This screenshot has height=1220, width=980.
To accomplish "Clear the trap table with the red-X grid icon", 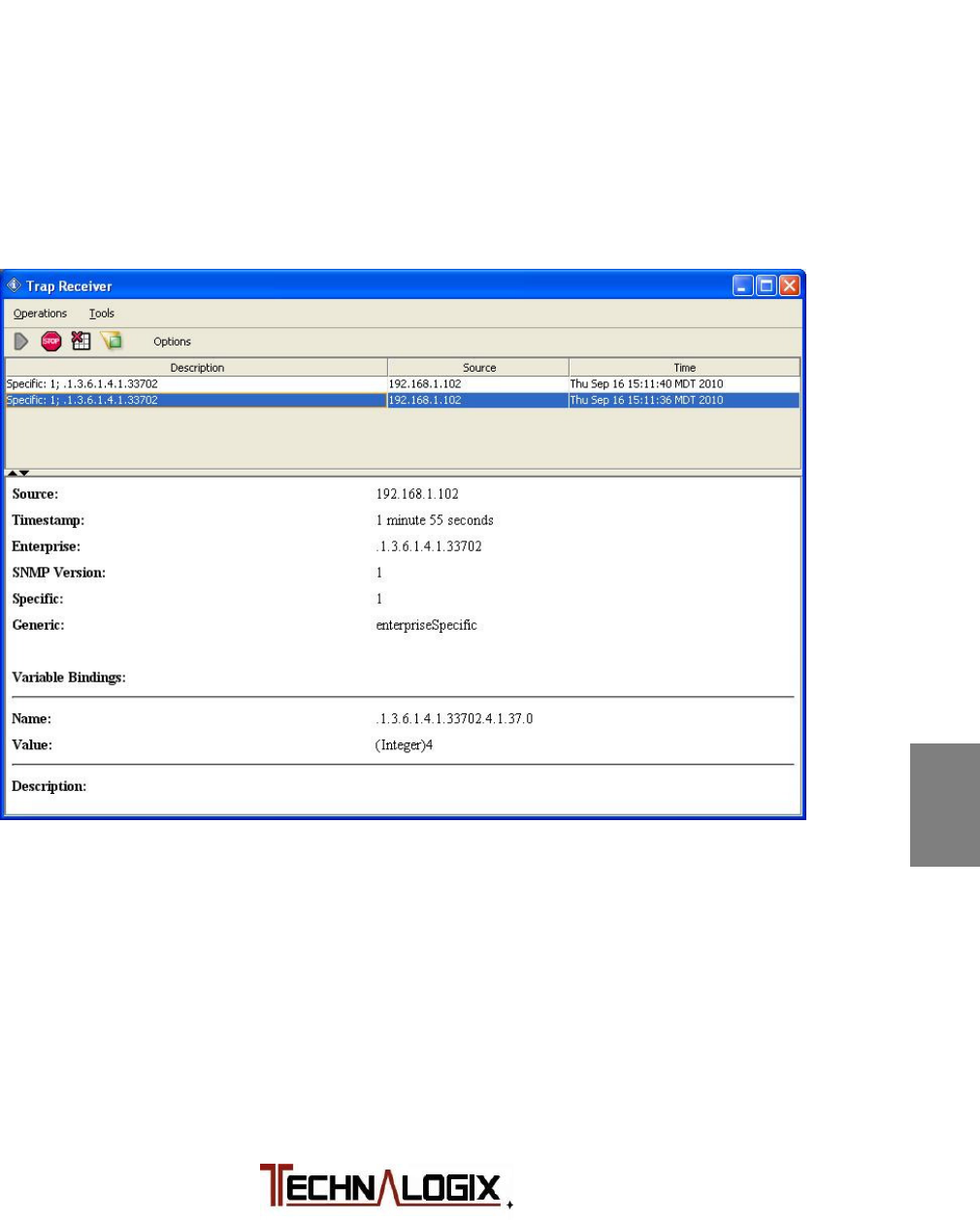I will [x=82, y=341].
